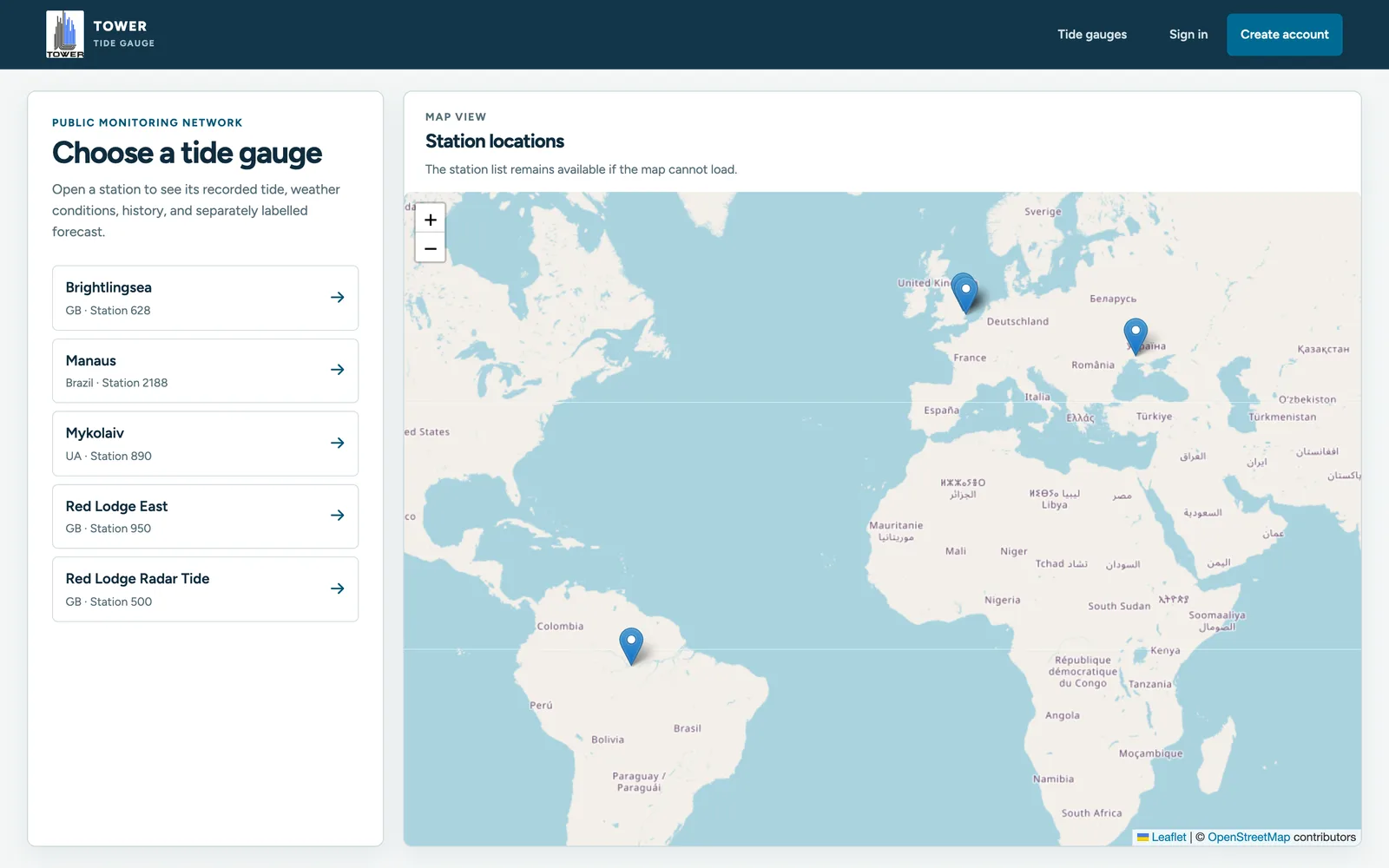The image size is (1389, 868).
Task: Click the "Choose a tide gauge" heading
Action: click(187, 154)
